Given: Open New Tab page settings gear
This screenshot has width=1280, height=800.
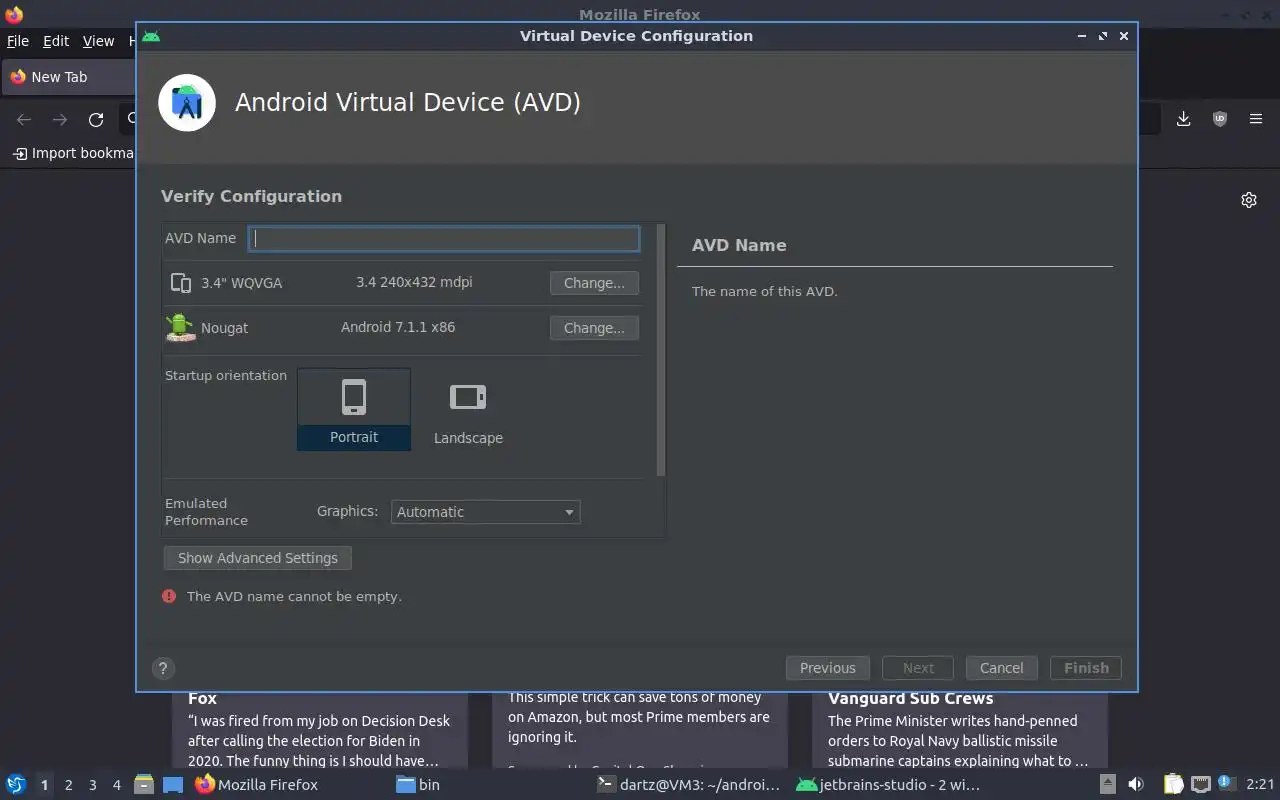Looking at the screenshot, I should coord(1249,200).
